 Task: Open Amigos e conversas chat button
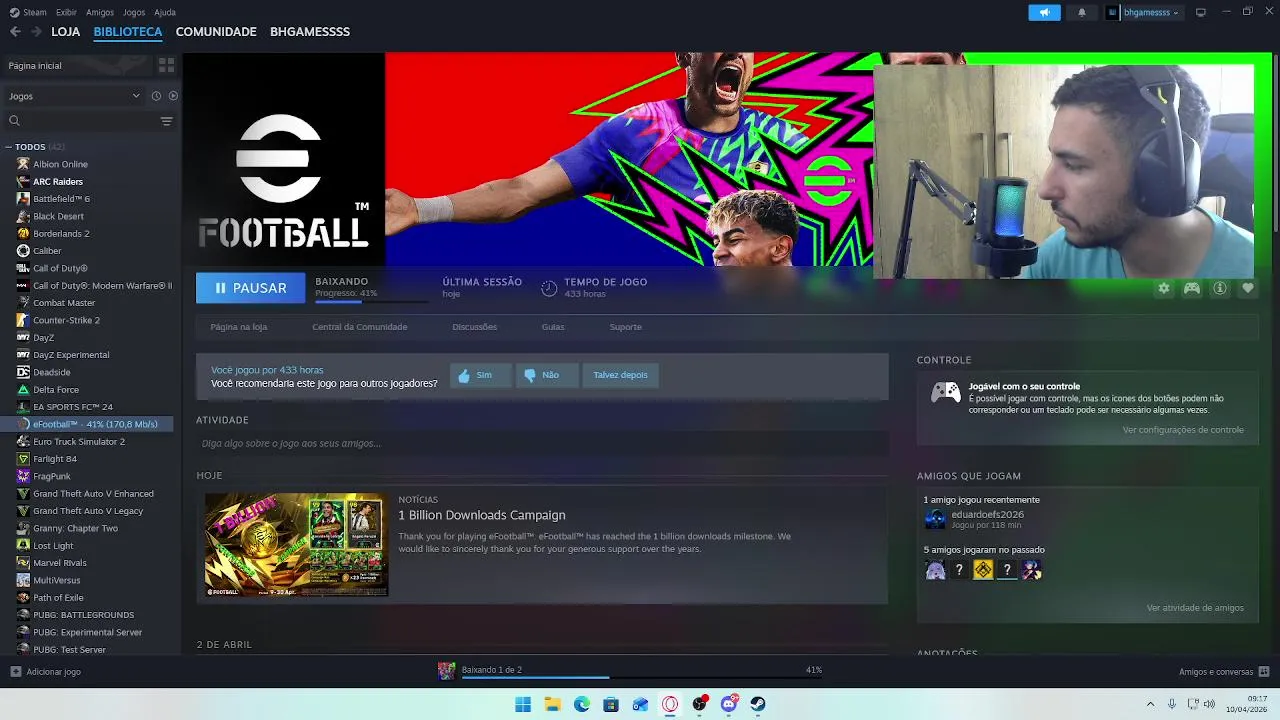(x=1224, y=672)
